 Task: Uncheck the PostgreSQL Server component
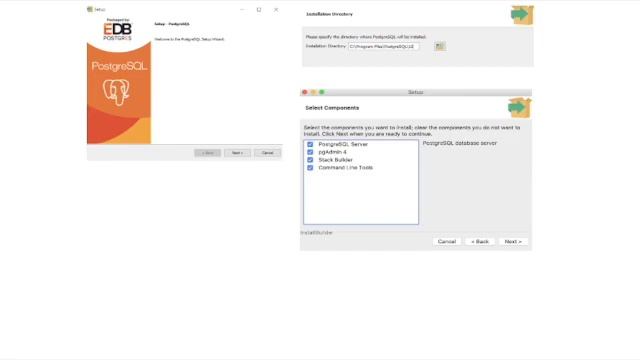[x=310, y=144]
